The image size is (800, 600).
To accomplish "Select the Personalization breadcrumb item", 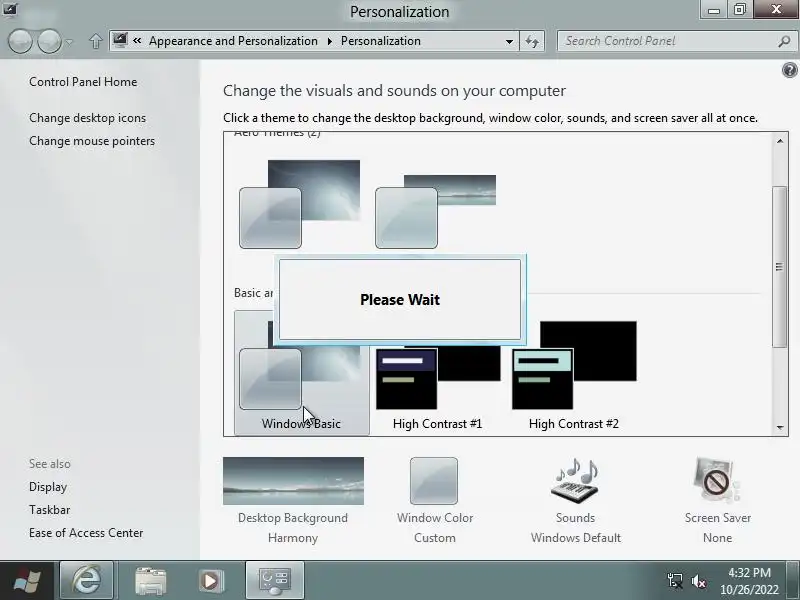I will (x=381, y=41).
